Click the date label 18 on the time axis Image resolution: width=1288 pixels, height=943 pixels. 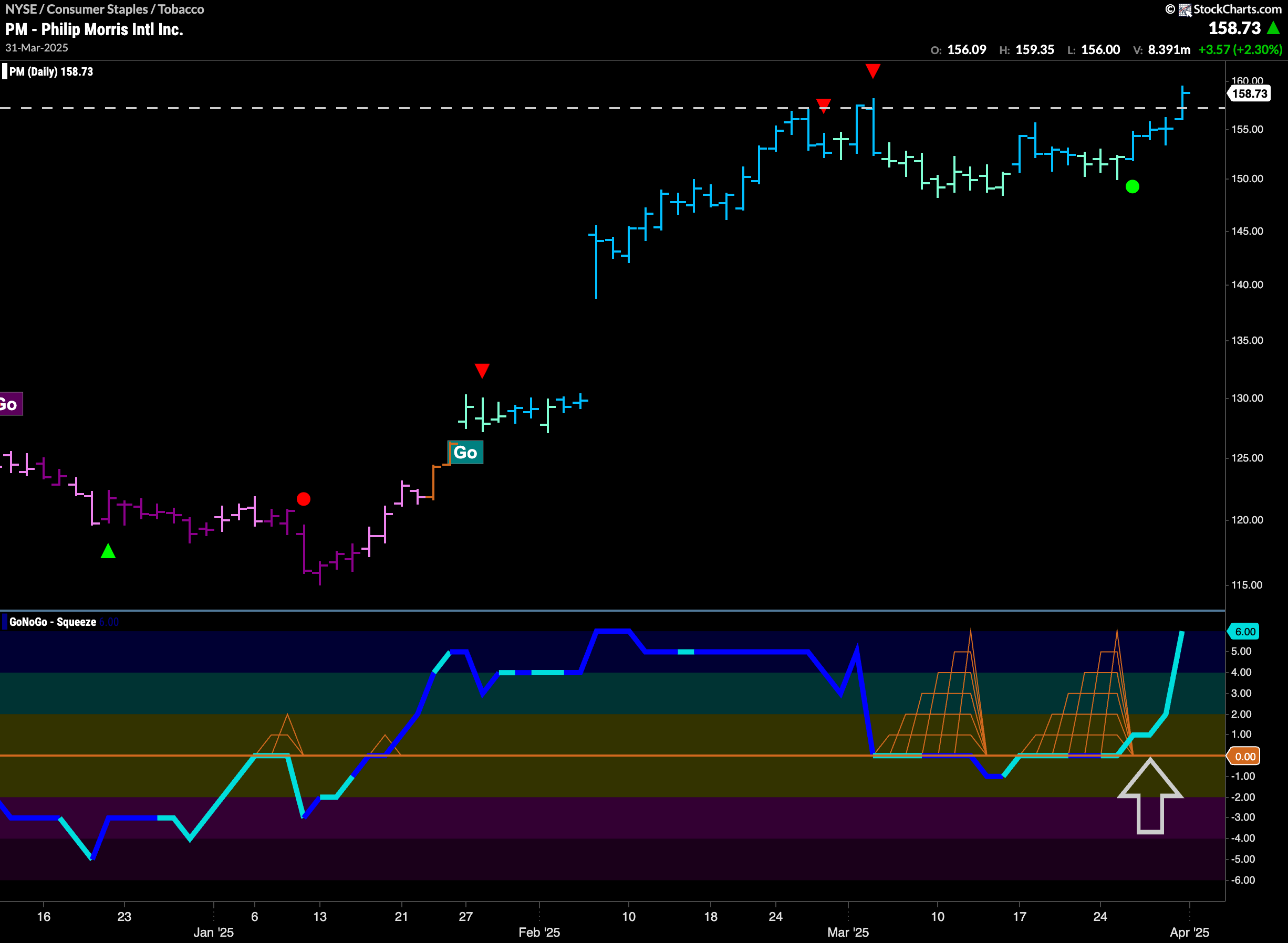tap(710, 917)
